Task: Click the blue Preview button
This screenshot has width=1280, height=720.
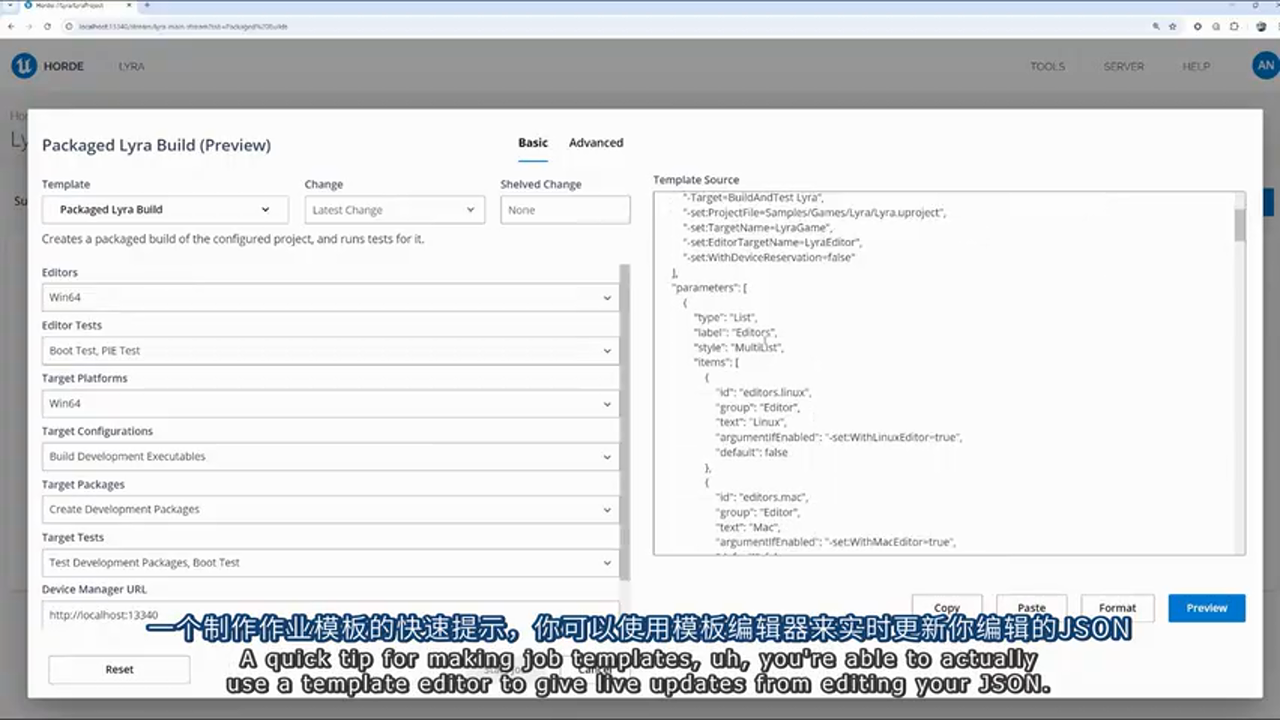Action: (1206, 608)
